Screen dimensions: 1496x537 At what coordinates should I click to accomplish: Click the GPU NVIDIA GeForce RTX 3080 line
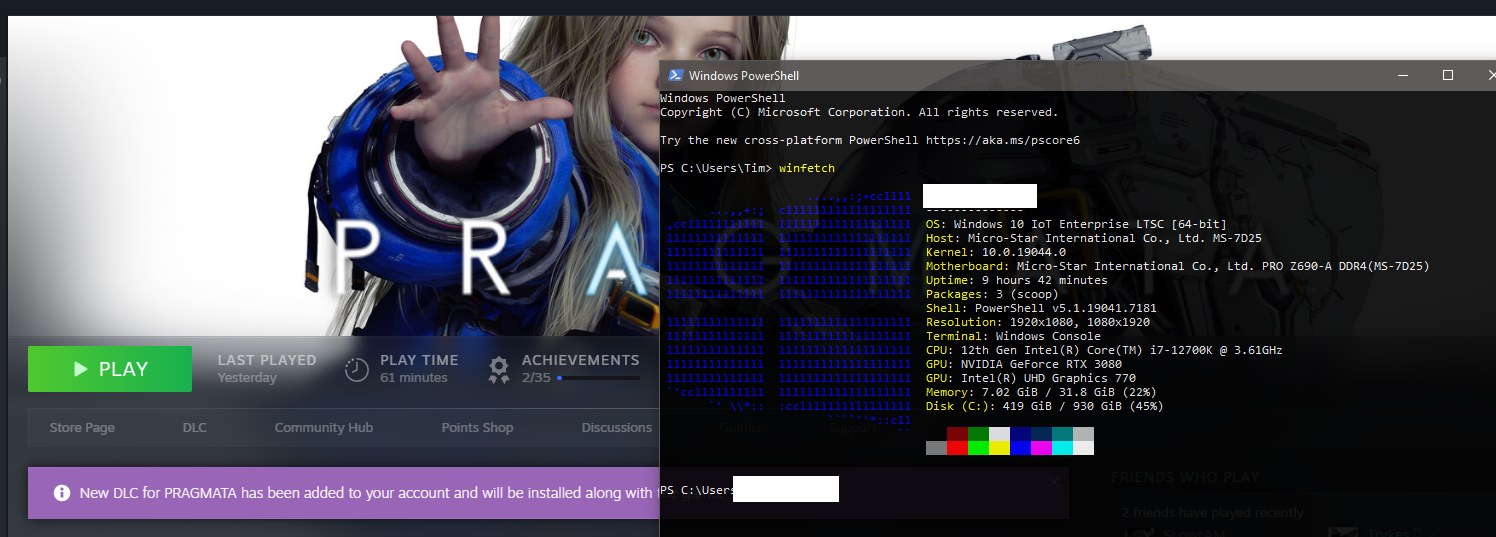[x=1024, y=364]
